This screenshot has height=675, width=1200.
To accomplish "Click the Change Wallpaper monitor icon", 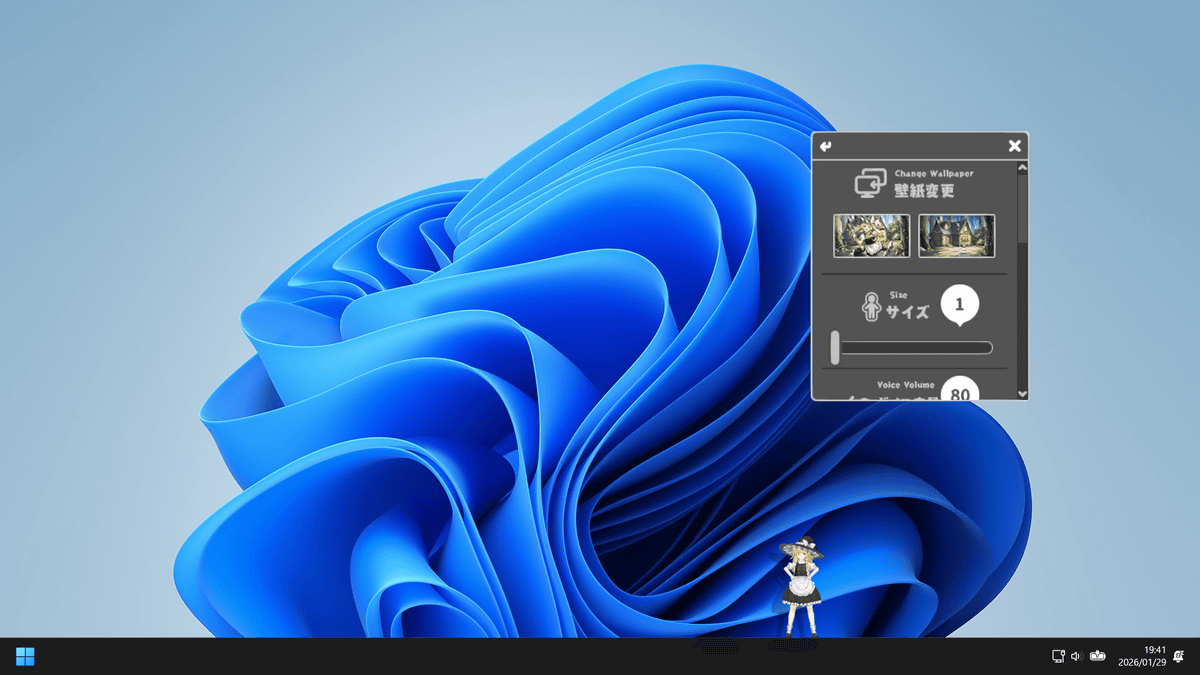I will [870, 183].
